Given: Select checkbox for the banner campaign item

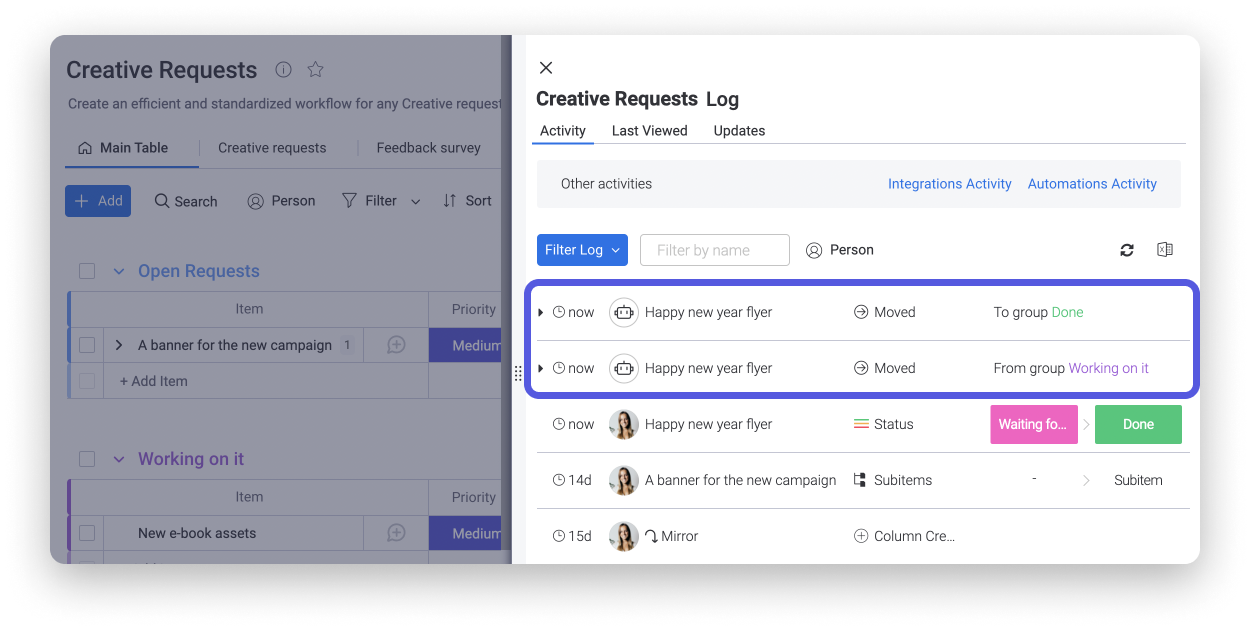Looking at the screenshot, I should [x=87, y=345].
